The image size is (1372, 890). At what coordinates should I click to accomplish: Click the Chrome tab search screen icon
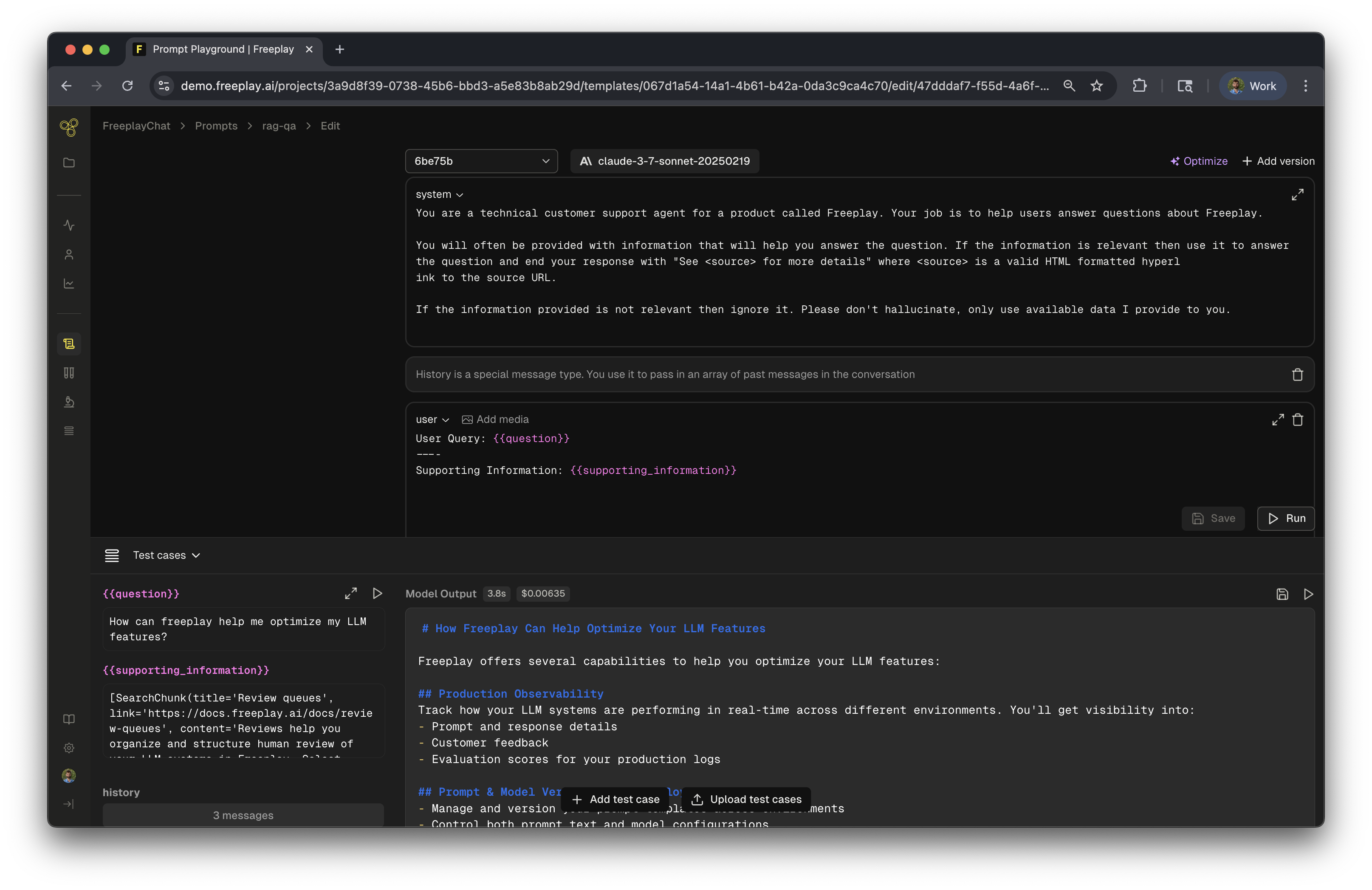pos(1185,86)
